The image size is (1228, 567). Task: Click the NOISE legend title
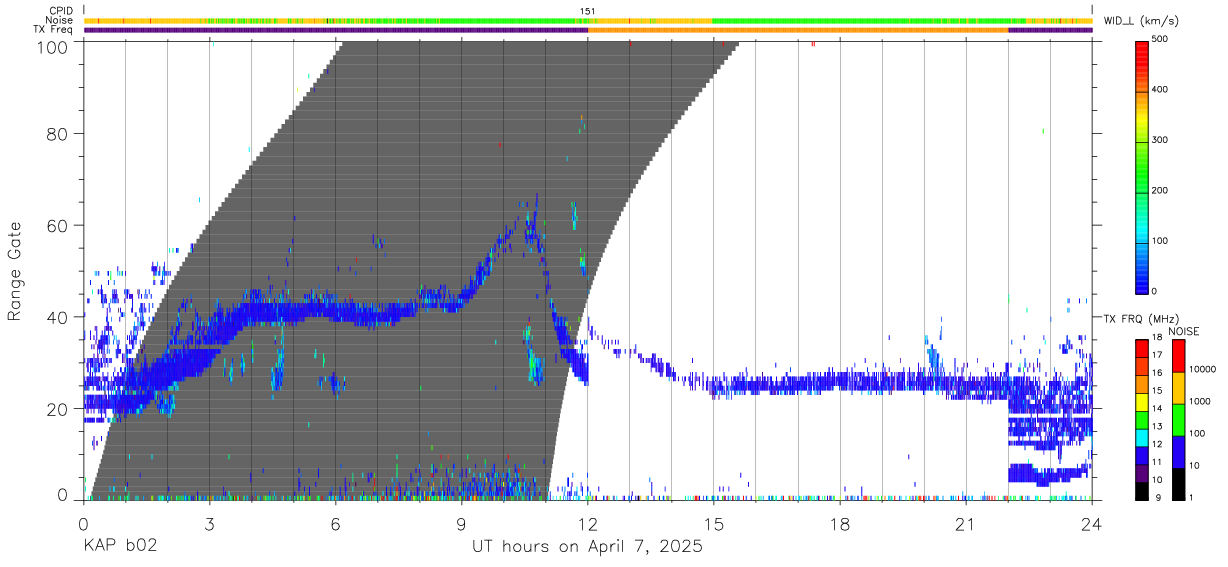[1185, 331]
